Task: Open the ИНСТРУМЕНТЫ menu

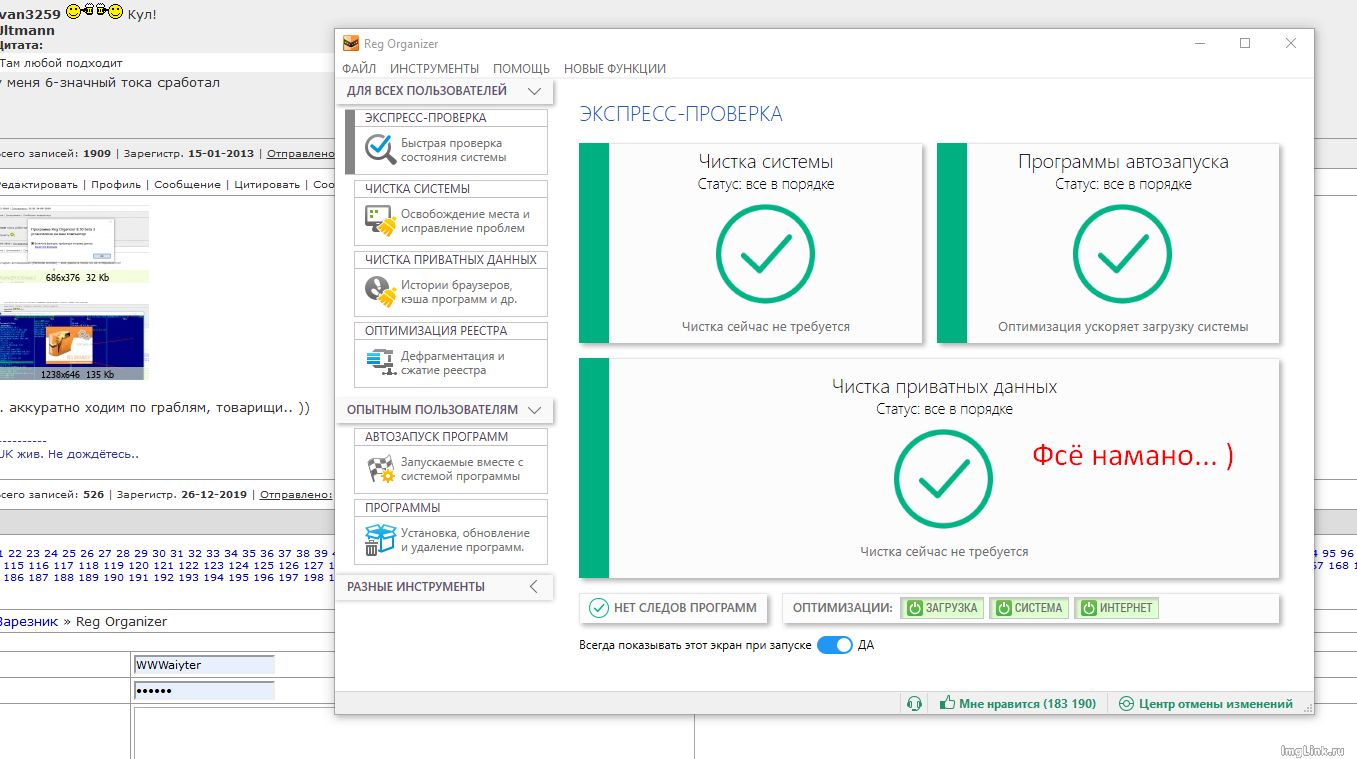Action: point(434,68)
